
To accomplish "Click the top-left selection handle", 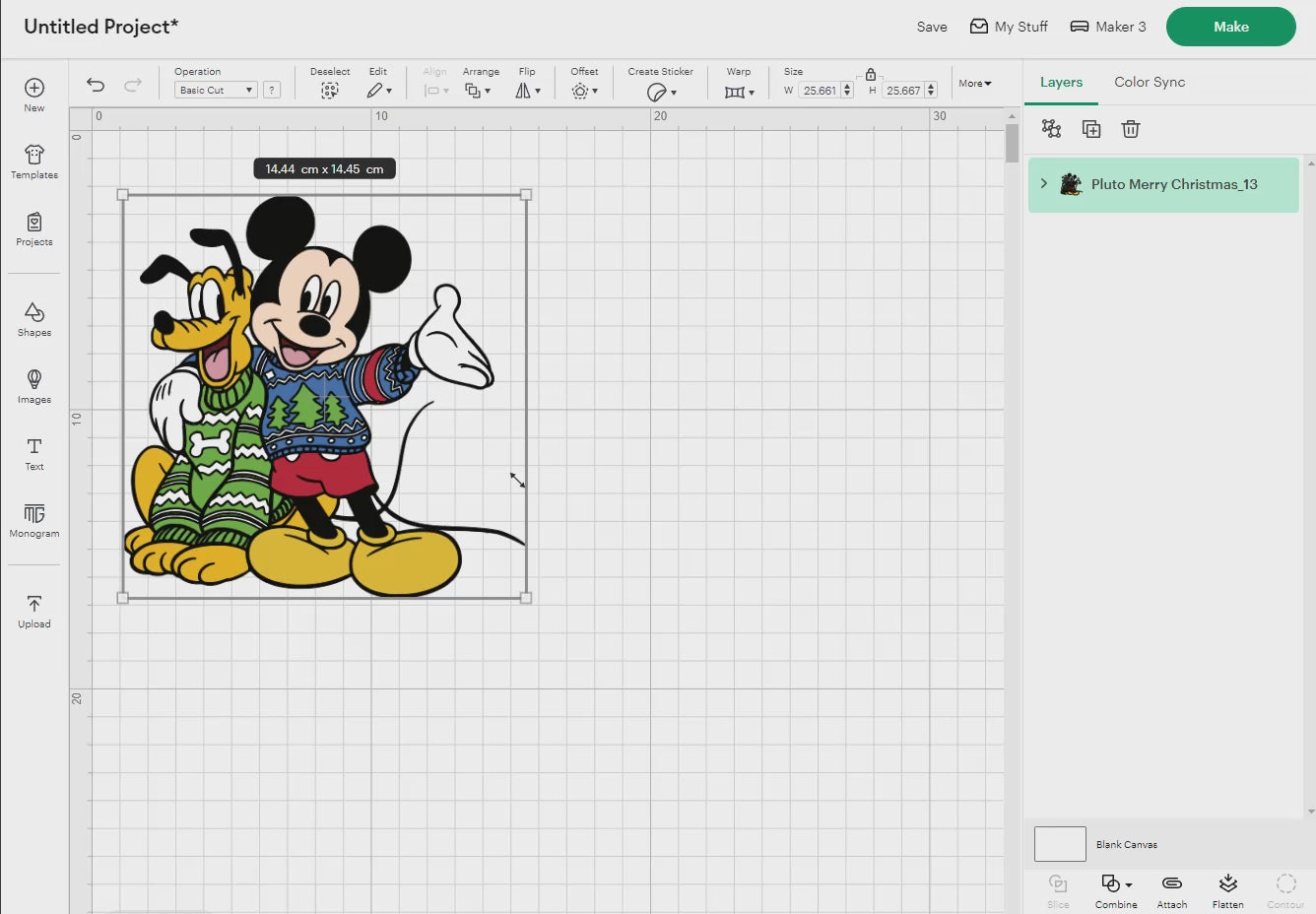I will [123, 195].
